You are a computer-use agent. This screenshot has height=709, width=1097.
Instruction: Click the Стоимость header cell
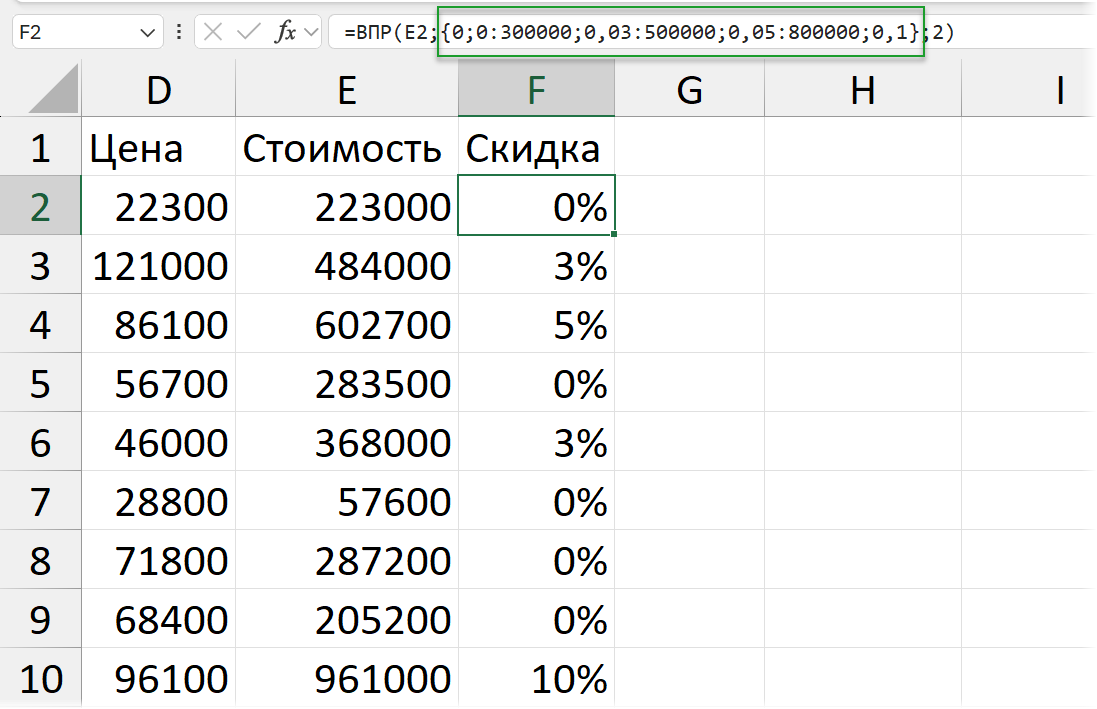347,147
